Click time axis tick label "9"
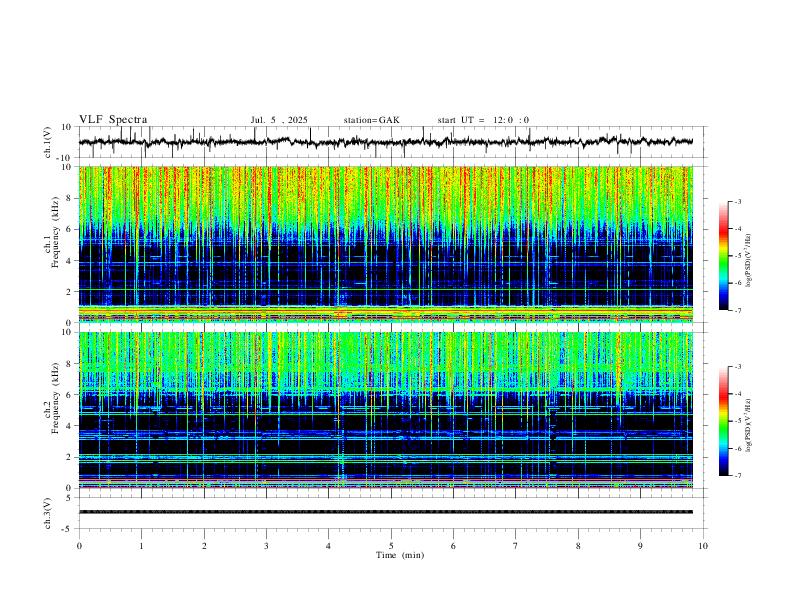This screenshot has height=612, width=792. pos(640,546)
